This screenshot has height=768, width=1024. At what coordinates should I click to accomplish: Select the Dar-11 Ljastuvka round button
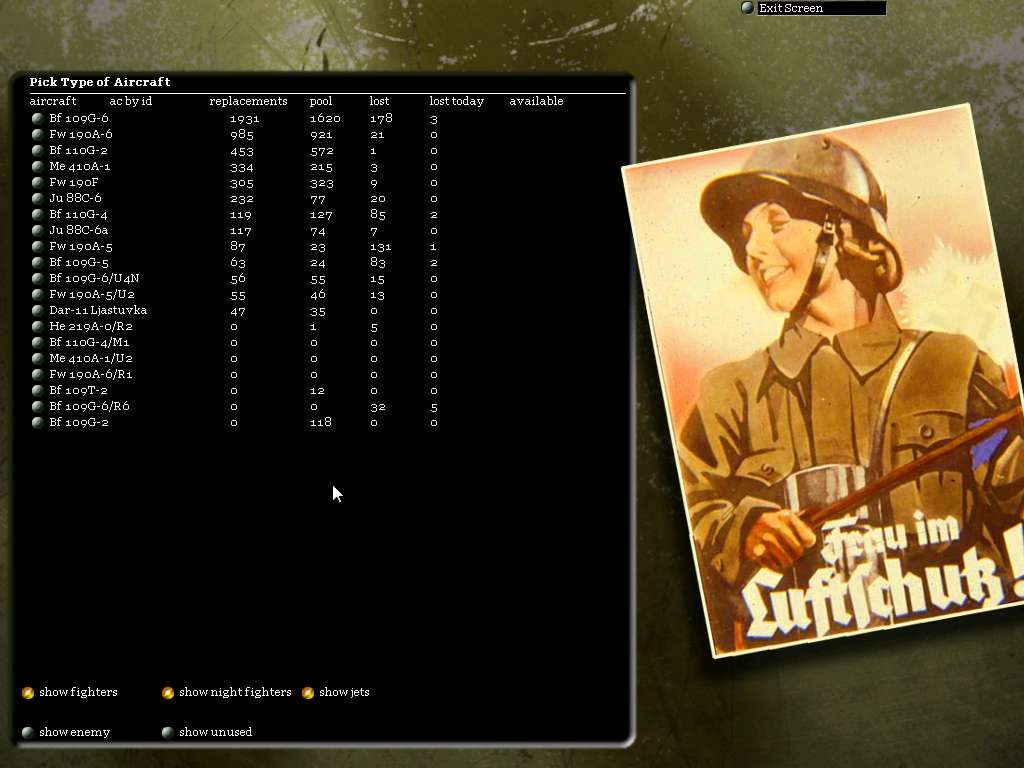pos(37,310)
